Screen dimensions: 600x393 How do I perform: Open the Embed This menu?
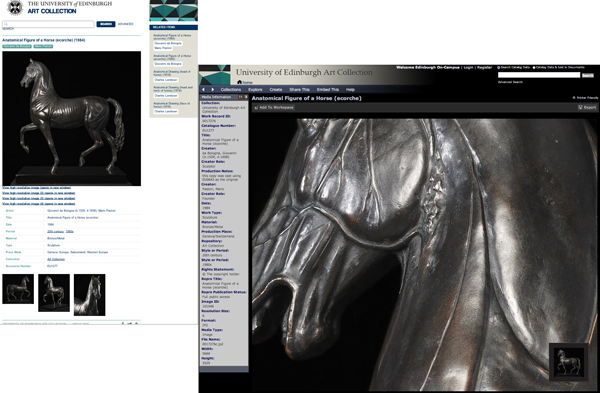[328, 90]
